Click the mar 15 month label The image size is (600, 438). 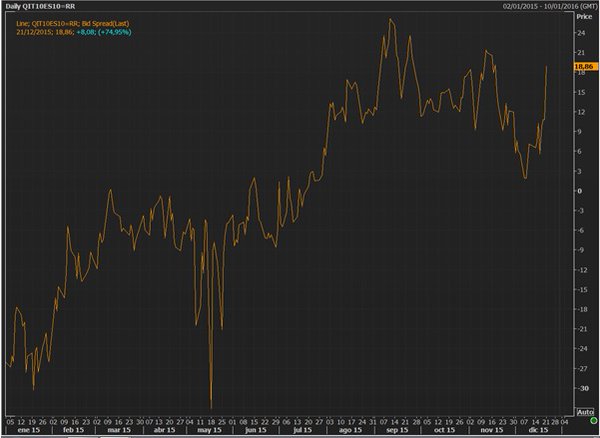119,430
